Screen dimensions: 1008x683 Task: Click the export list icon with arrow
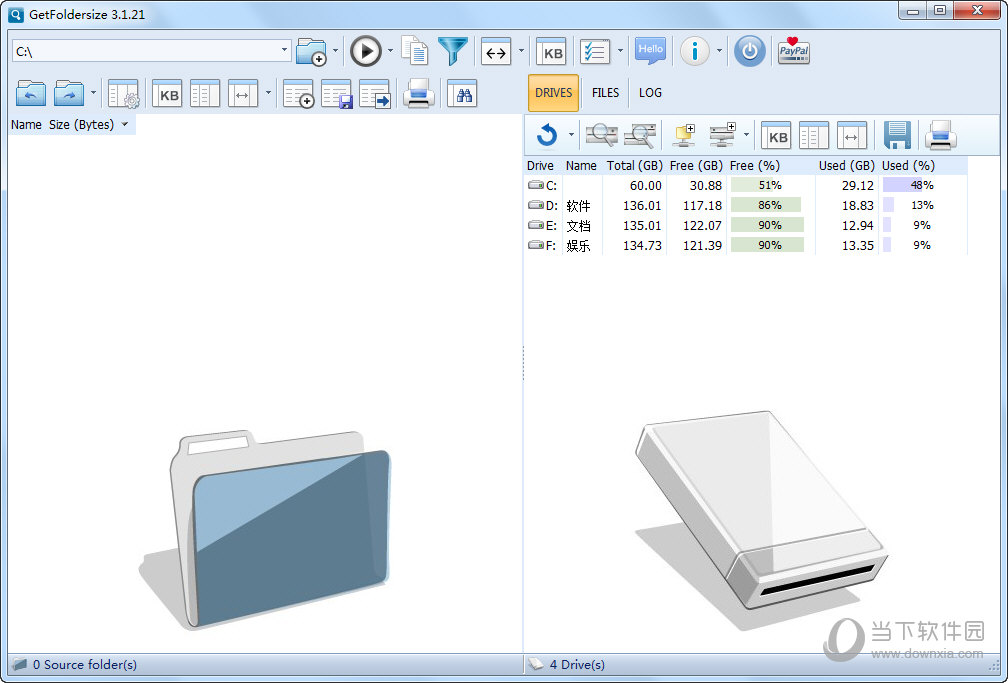pyautogui.click(x=375, y=94)
